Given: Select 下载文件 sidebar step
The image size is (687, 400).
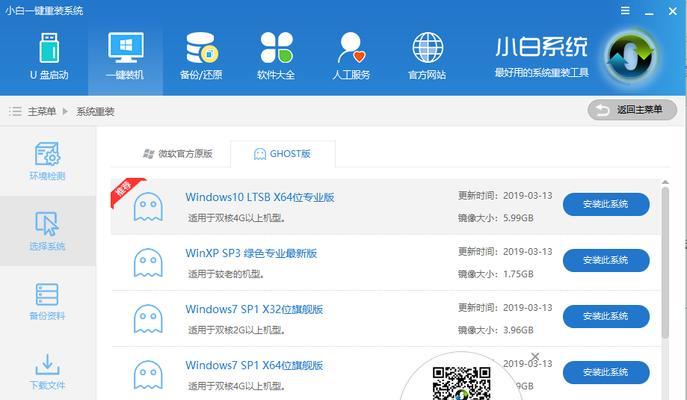Looking at the screenshot, I should (x=47, y=372).
